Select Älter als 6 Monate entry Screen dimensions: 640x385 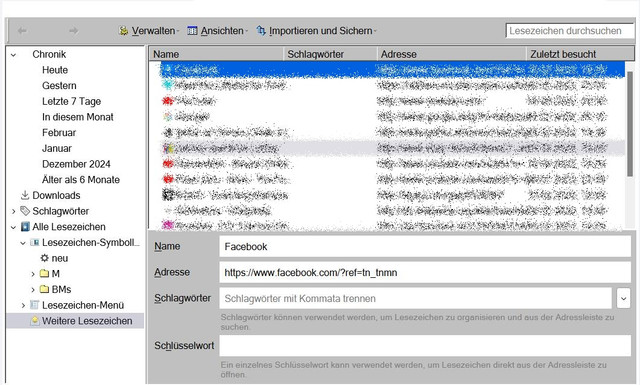click(x=81, y=180)
